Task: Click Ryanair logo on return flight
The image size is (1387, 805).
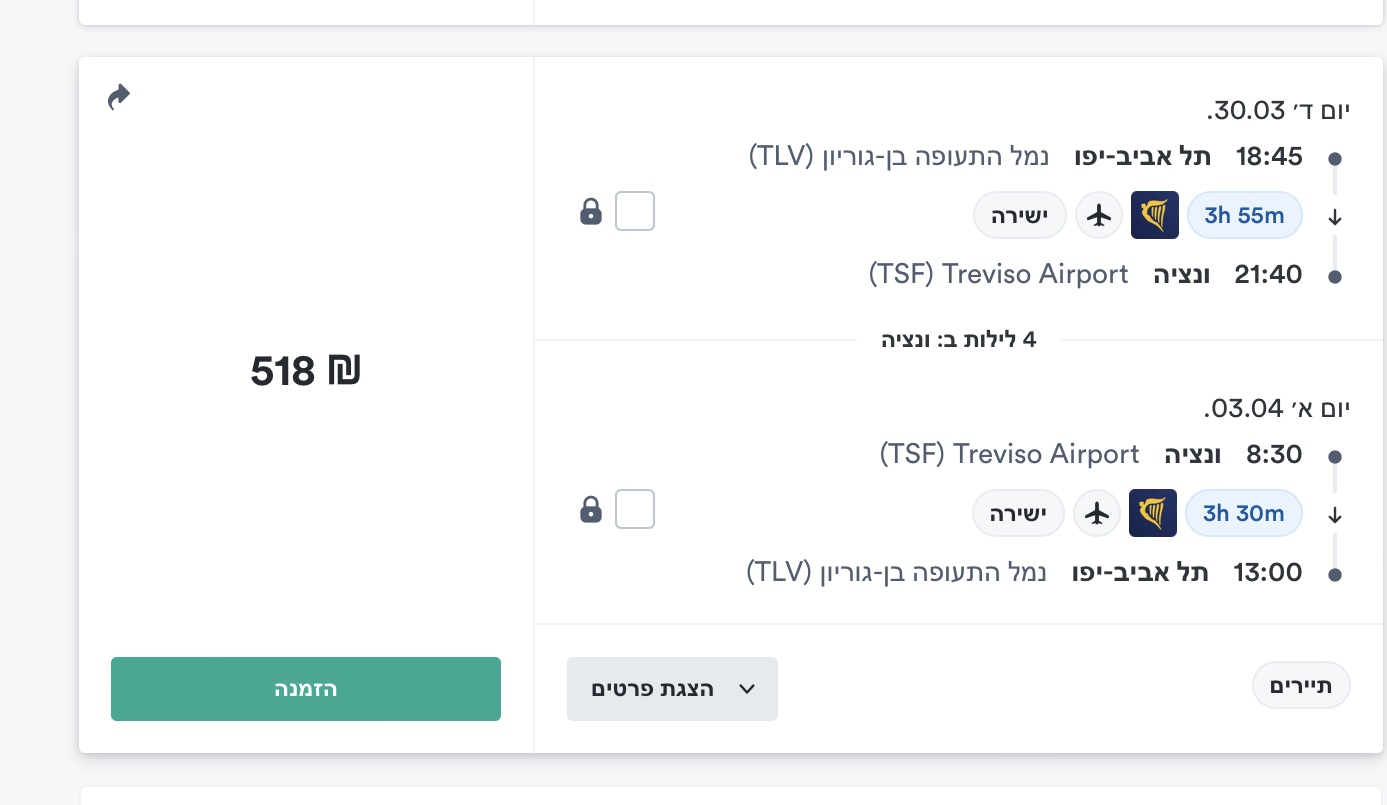Action: 1153,513
